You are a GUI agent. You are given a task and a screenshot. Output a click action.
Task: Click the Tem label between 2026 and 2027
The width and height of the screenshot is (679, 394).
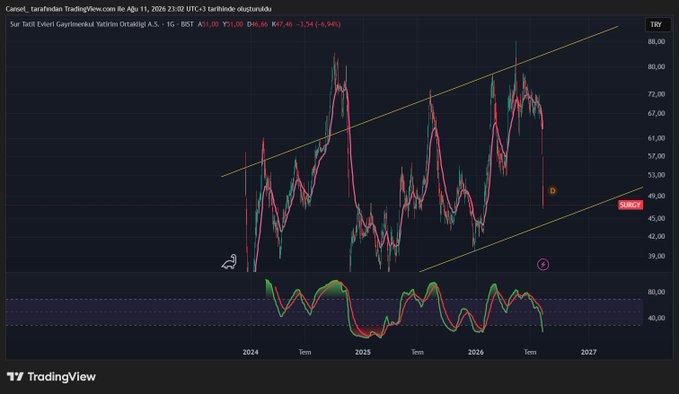[x=530, y=352]
